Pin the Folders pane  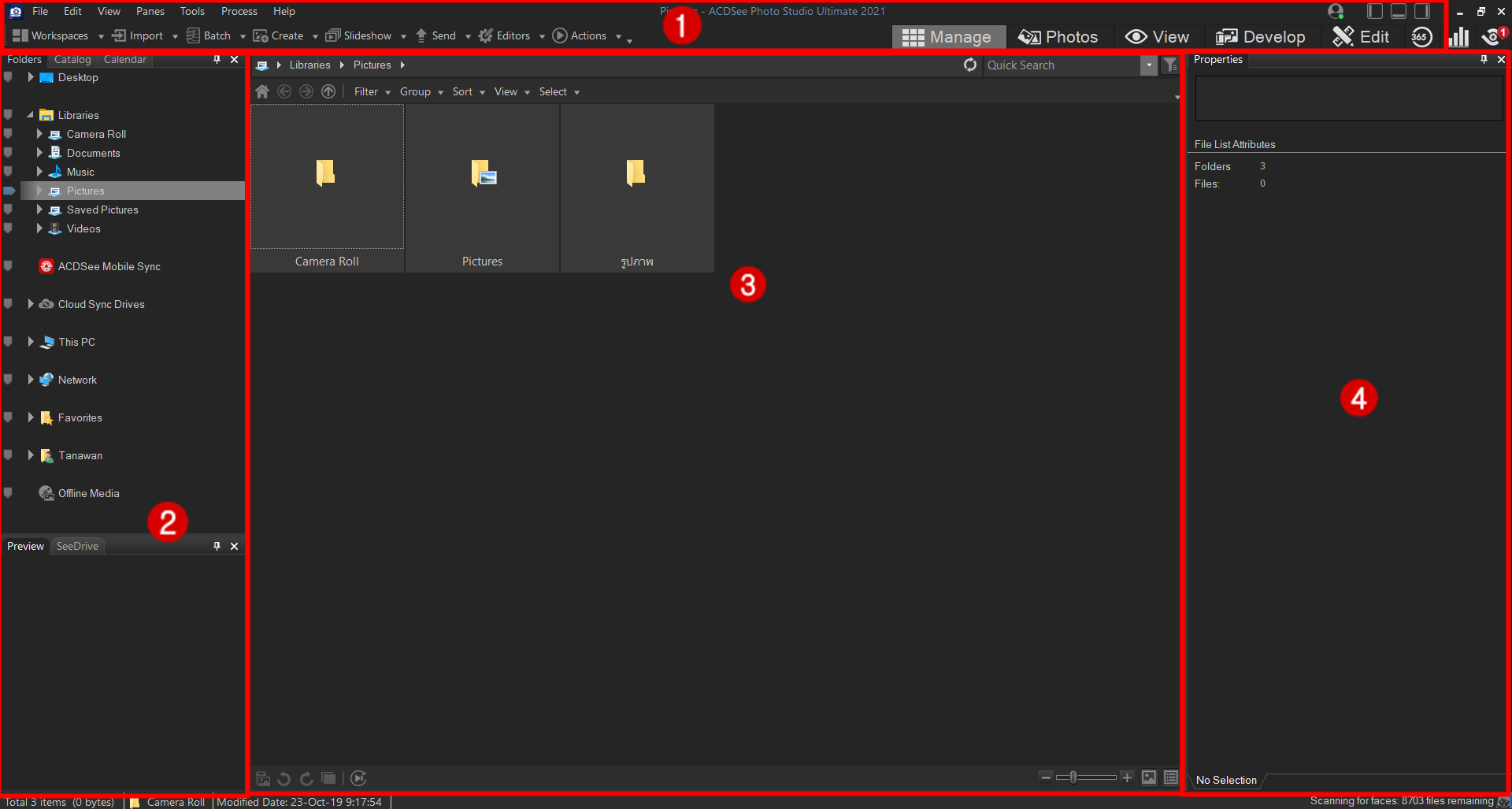tap(217, 59)
